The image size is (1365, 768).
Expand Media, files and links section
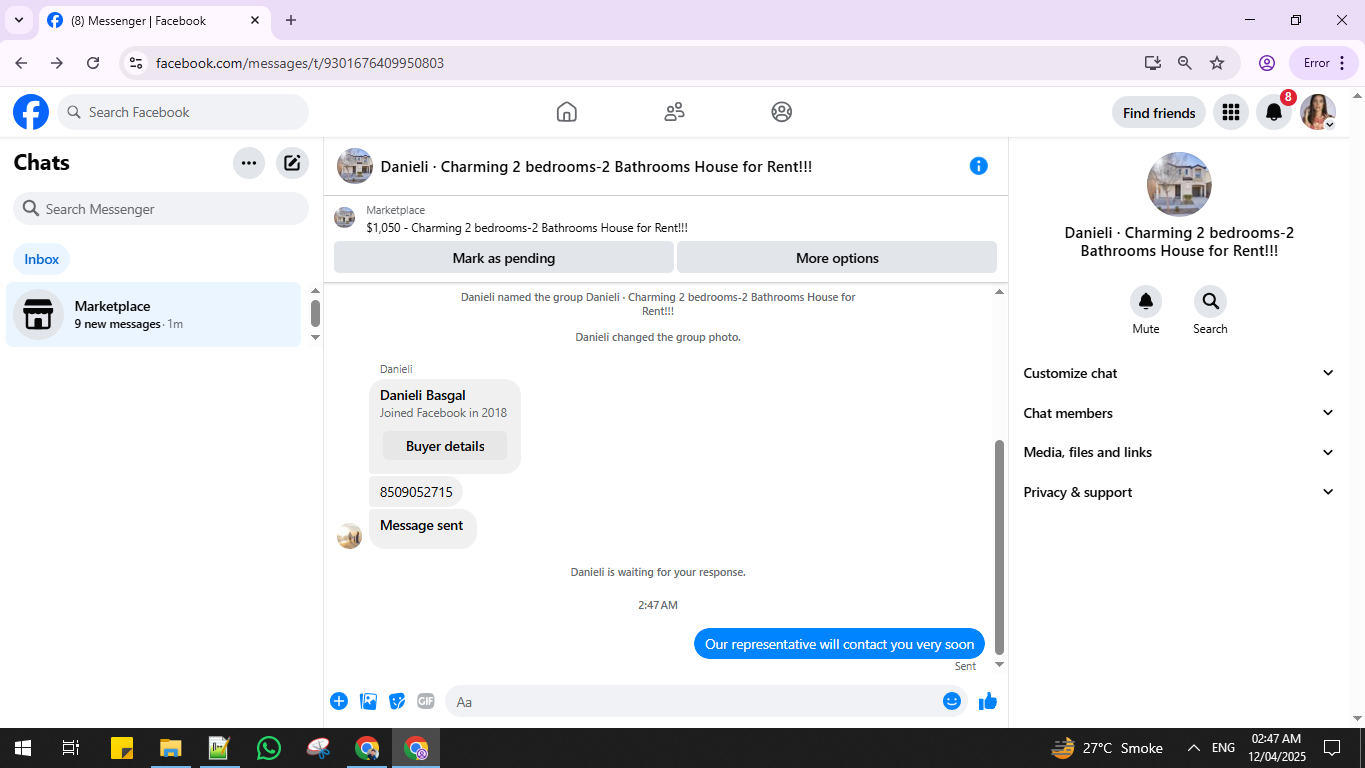pos(1179,452)
